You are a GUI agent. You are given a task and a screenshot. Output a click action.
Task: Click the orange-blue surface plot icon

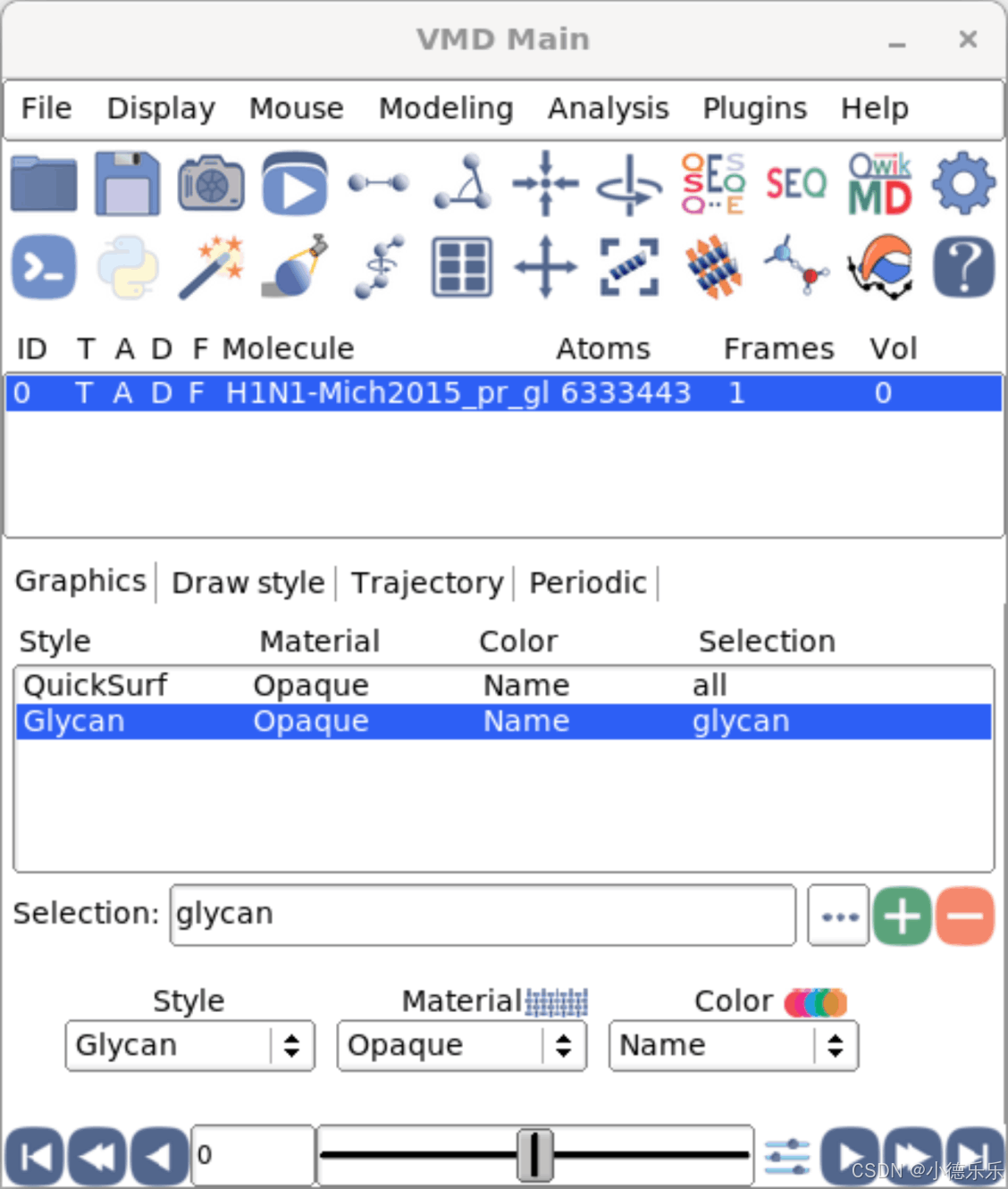[x=880, y=267]
